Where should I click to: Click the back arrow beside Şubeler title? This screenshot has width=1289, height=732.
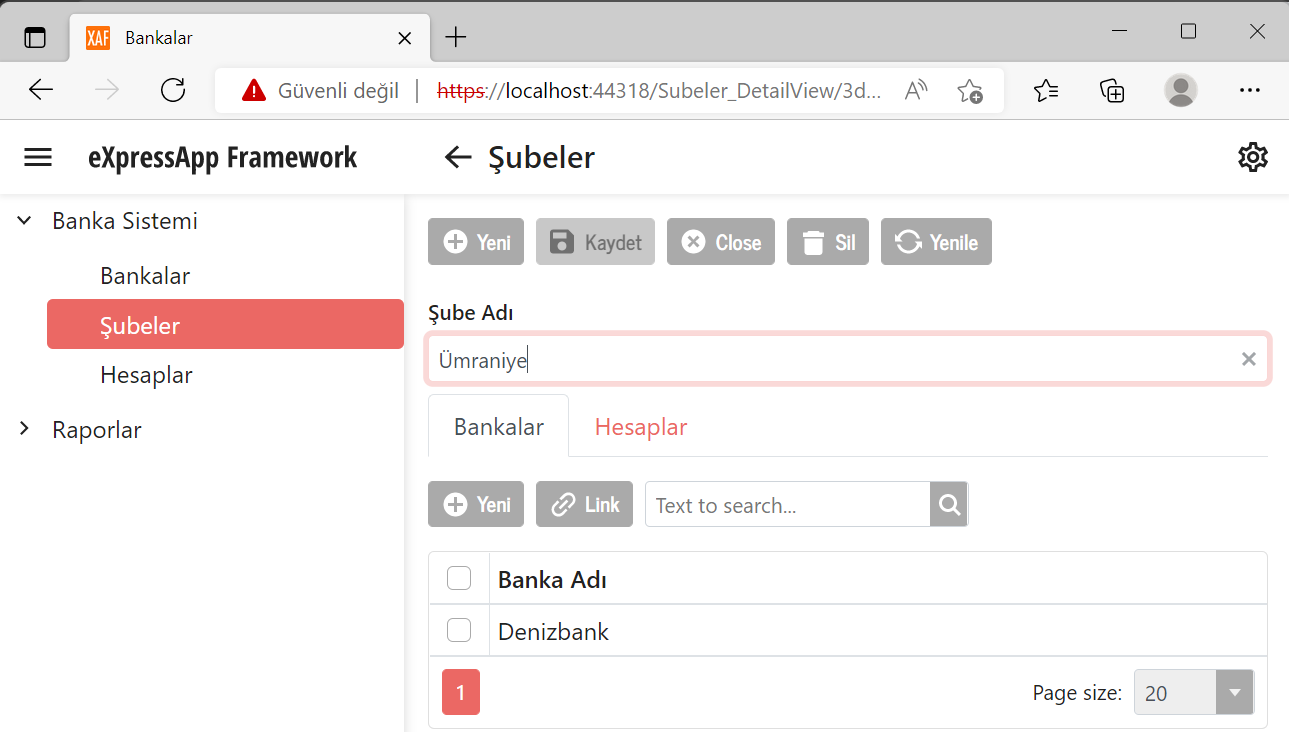458,157
